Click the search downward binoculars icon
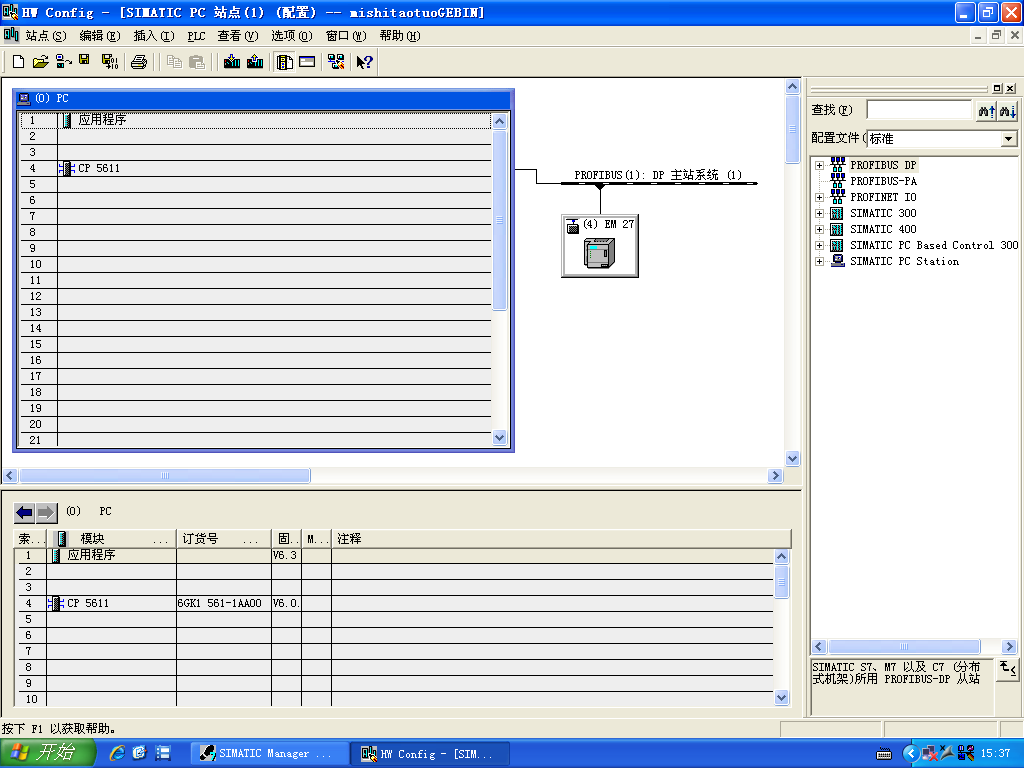The height and width of the screenshot is (768, 1024). point(1008,111)
